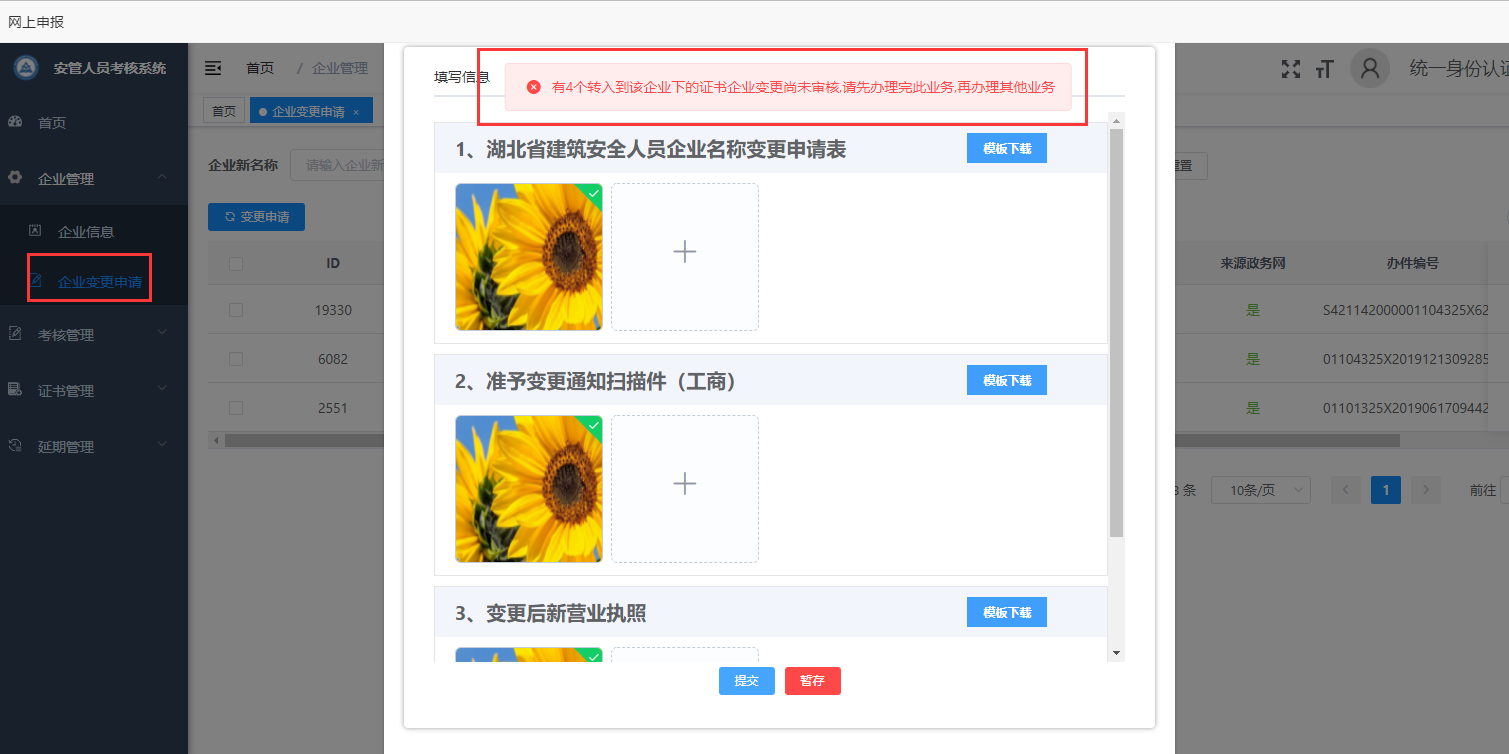
Task: Click the red 暂存 button
Action: [813, 681]
